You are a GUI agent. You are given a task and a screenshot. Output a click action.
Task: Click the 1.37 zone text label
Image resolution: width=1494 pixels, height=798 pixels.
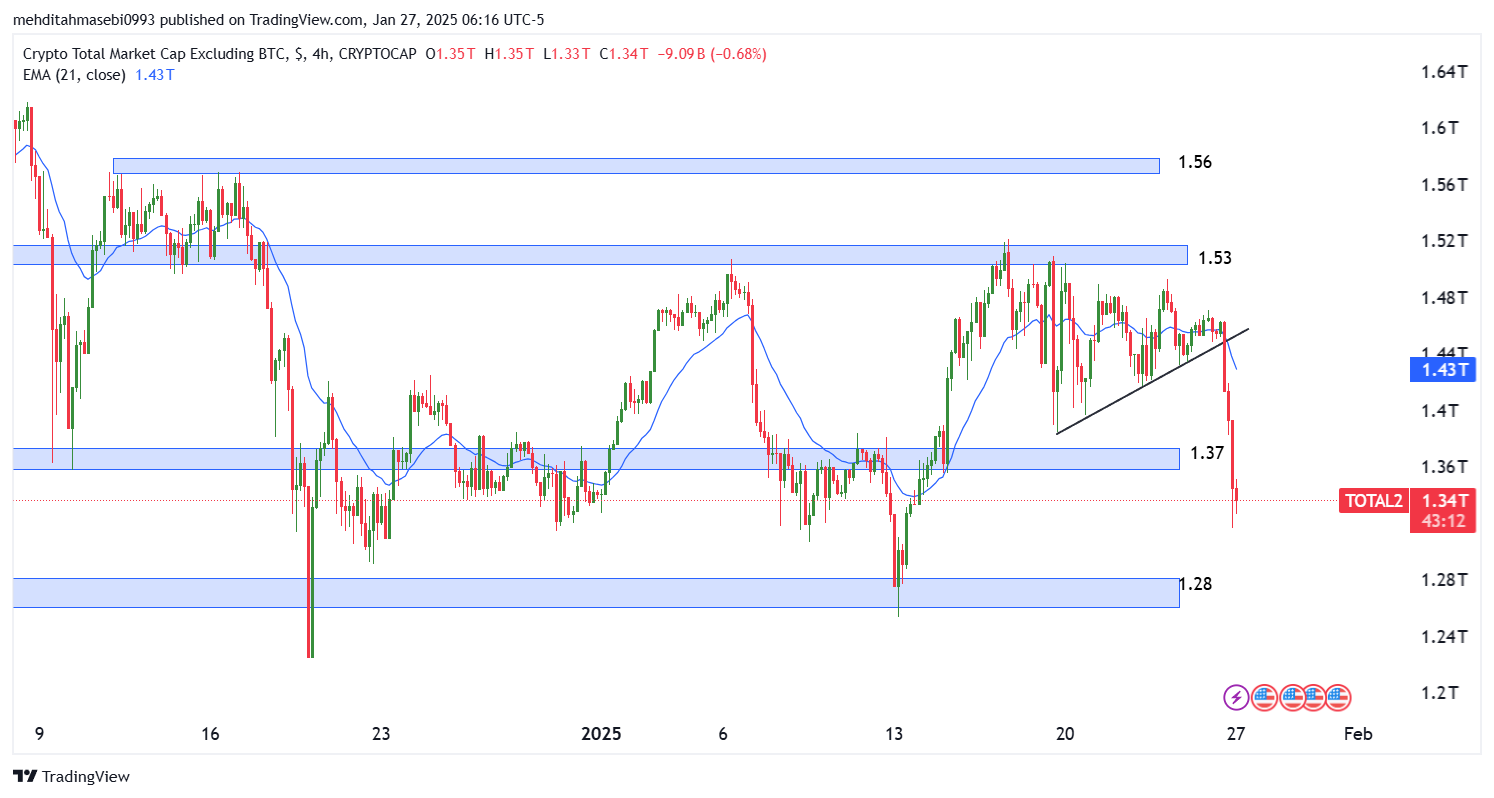coord(1207,453)
